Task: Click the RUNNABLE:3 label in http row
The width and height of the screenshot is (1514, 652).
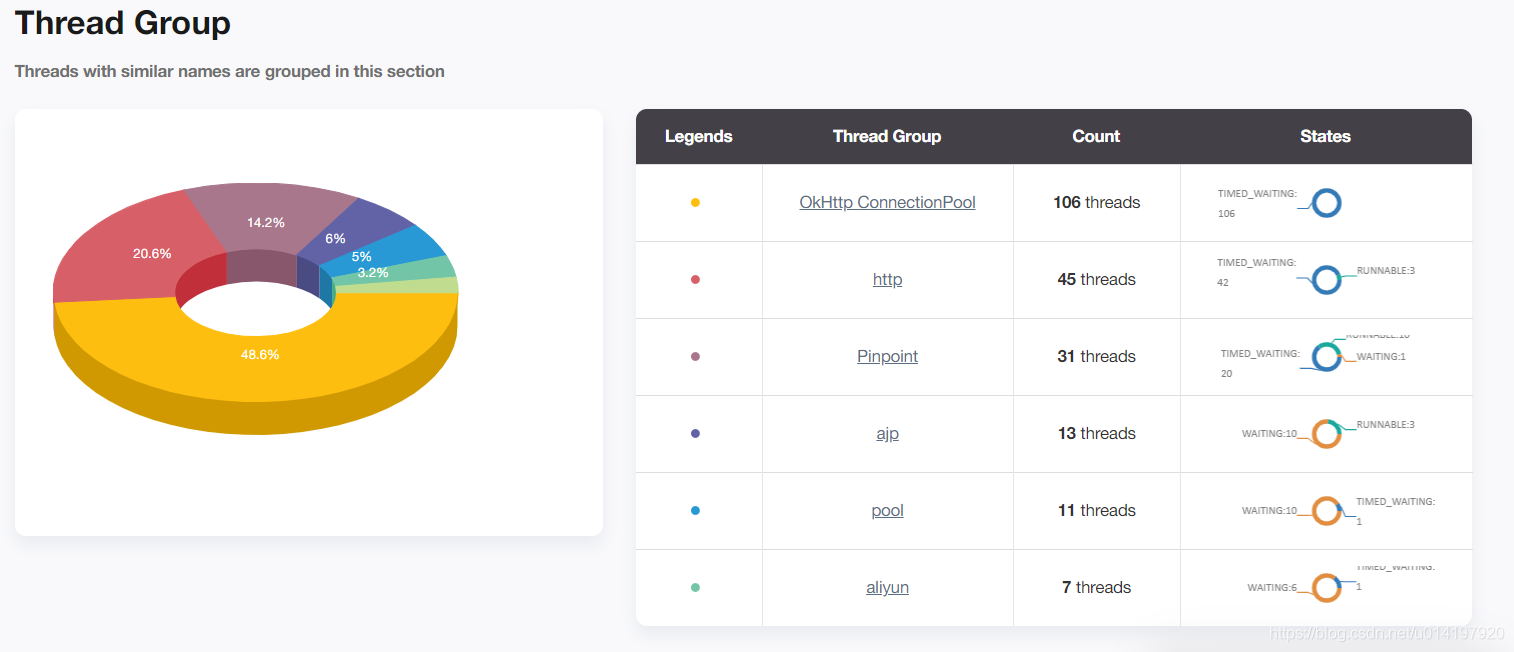Action: point(1386,270)
